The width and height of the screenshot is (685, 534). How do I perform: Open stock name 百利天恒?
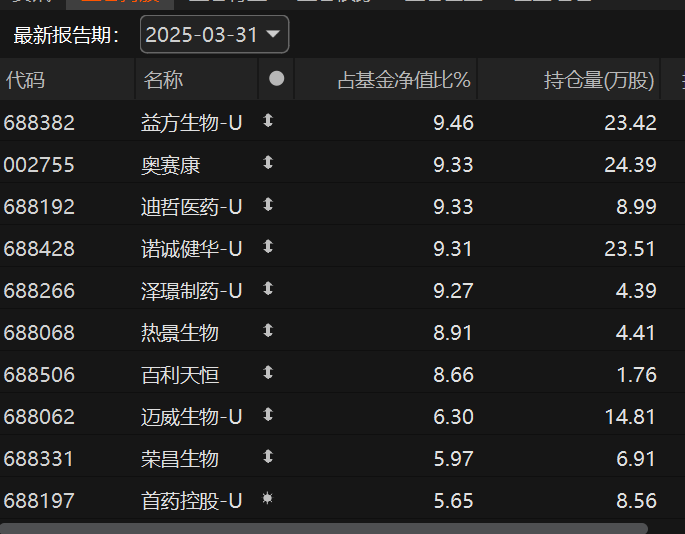(x=180, y=374)
